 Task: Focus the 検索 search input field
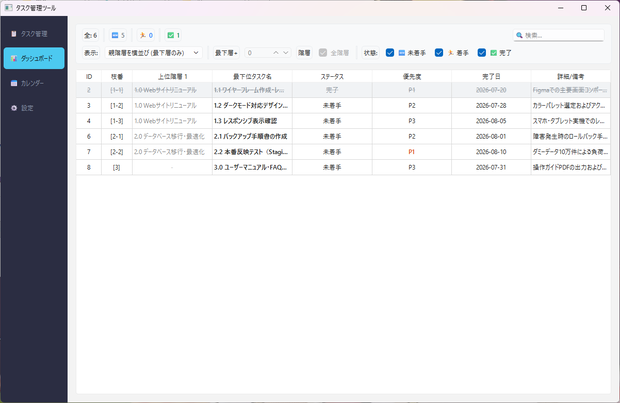(563, 35)
